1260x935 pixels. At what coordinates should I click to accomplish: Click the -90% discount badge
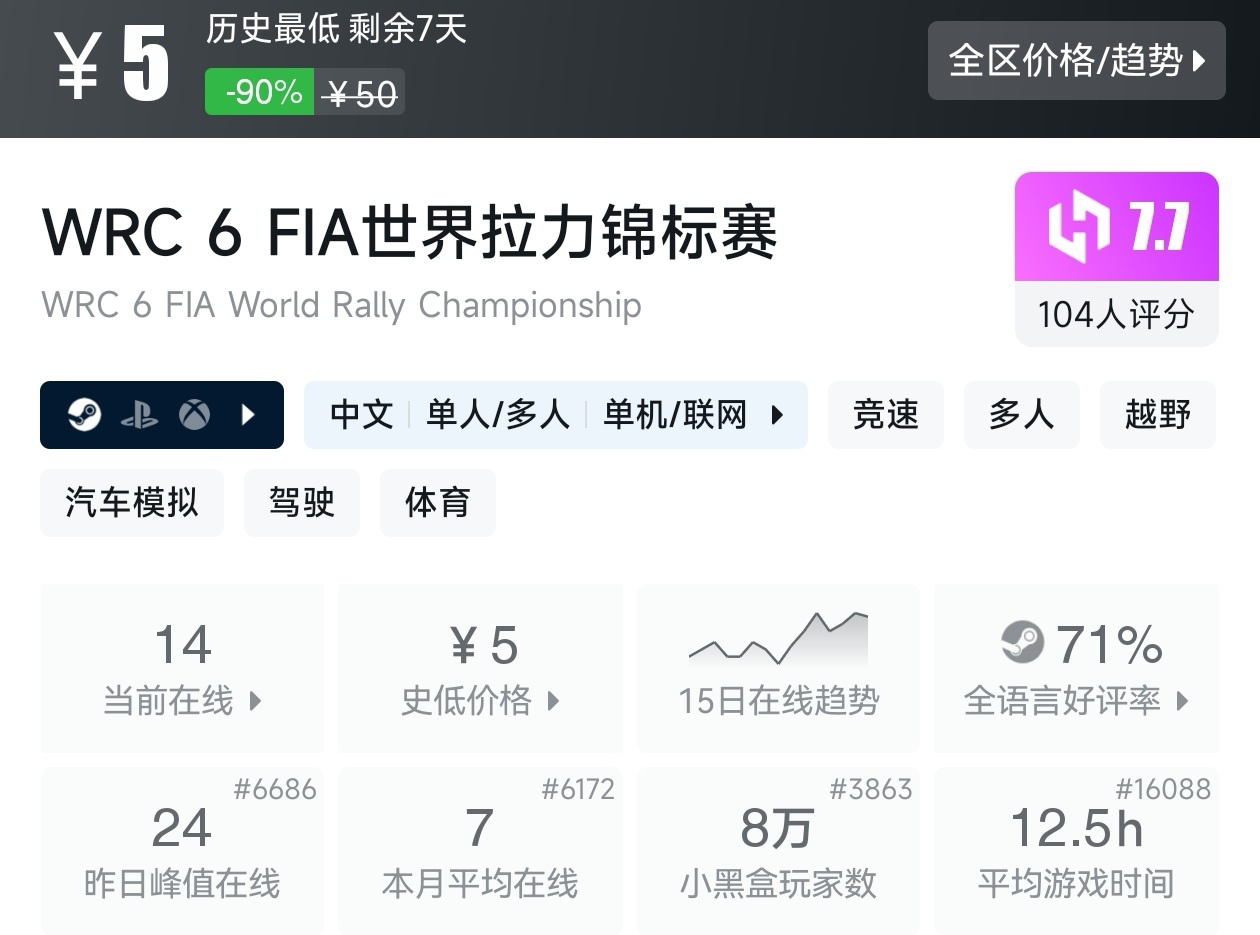click(x=260, y=92)
